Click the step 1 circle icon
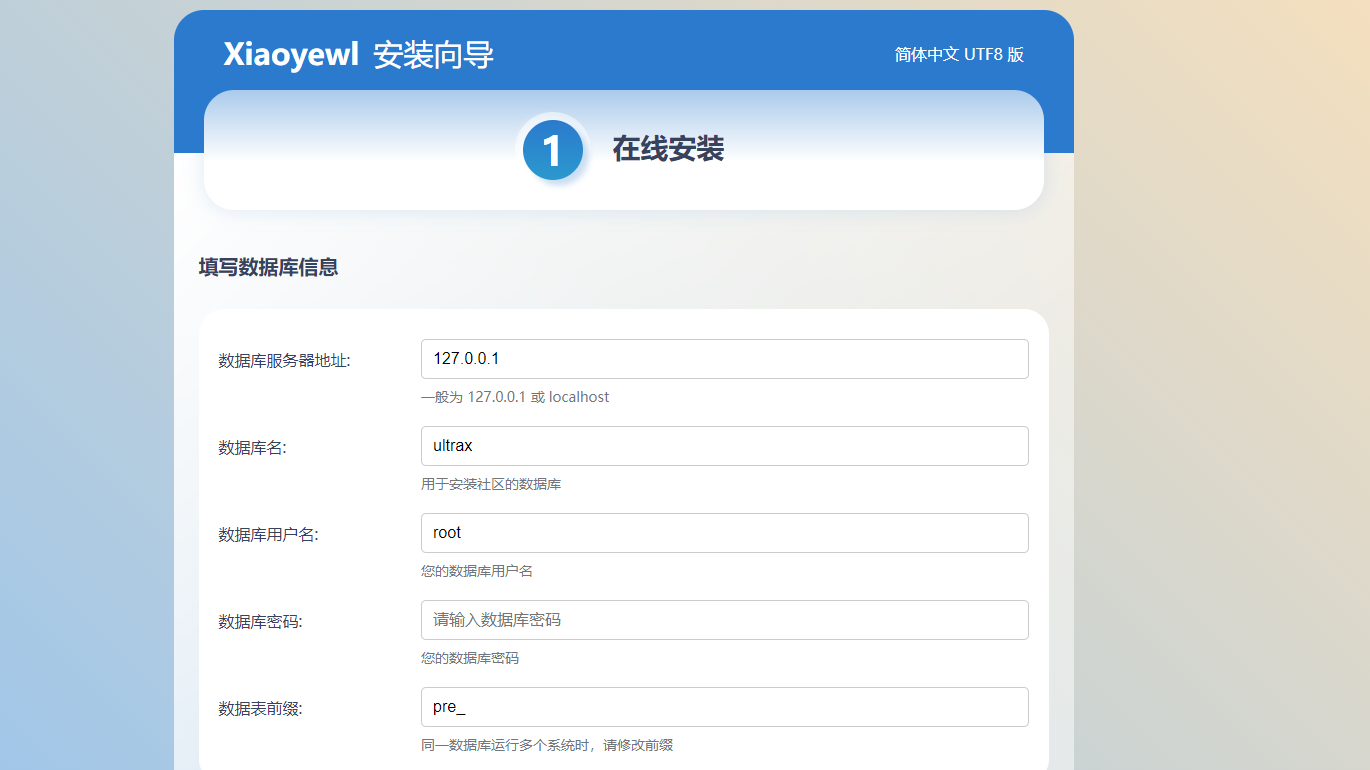Image resolution: width=1370 pixels, height=770 pixels. coord(552,150)
